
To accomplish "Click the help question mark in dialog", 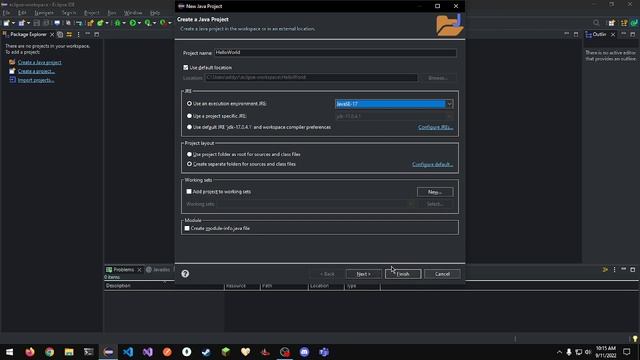I will coord(185,273).
